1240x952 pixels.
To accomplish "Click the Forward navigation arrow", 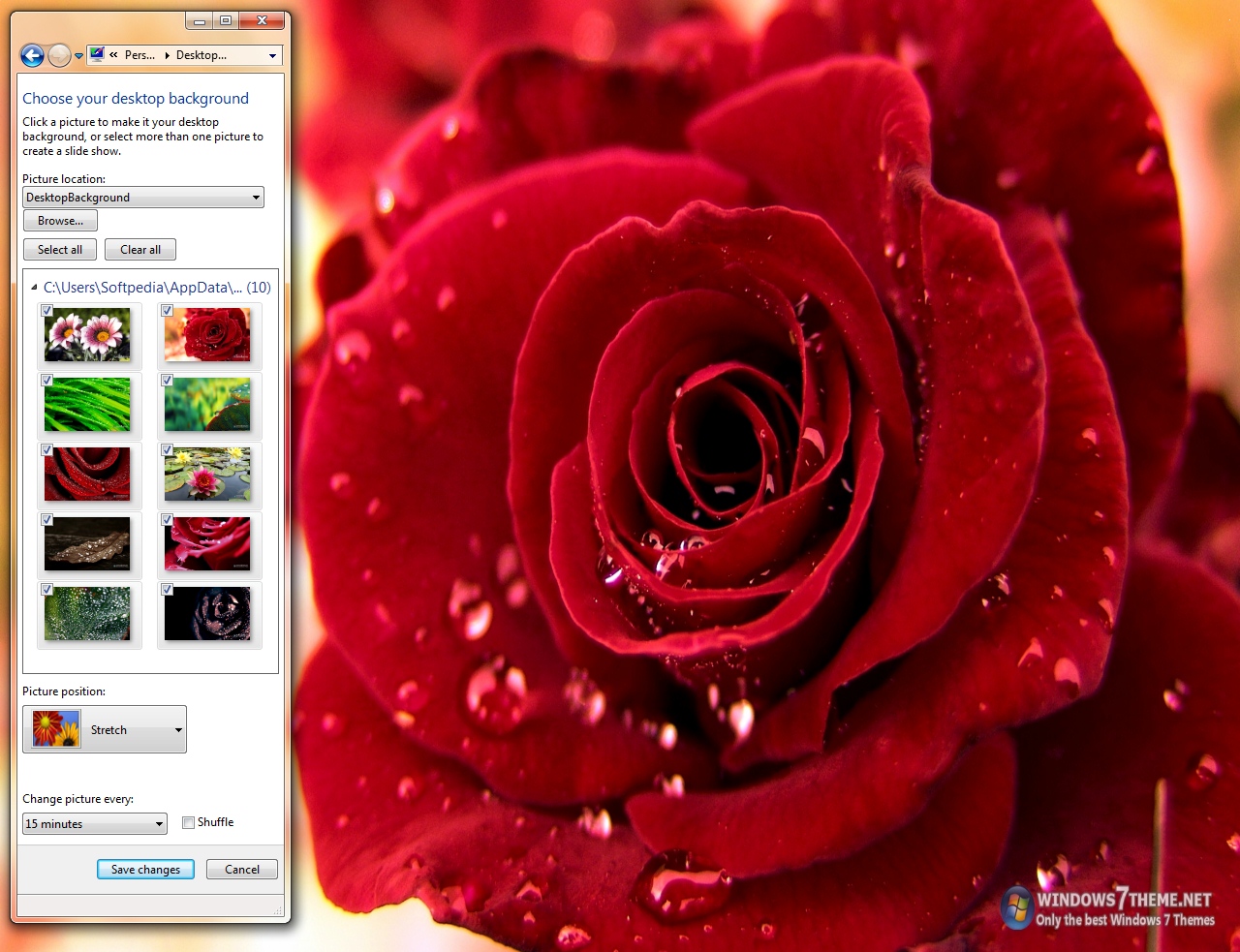I will [x=59, y=55].
